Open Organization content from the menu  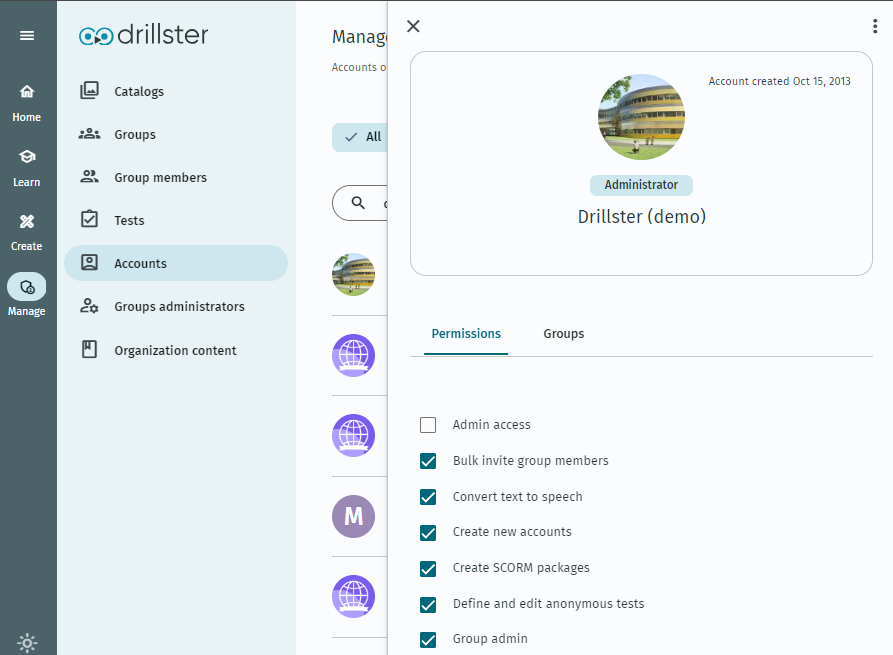[x=89, y=349]
